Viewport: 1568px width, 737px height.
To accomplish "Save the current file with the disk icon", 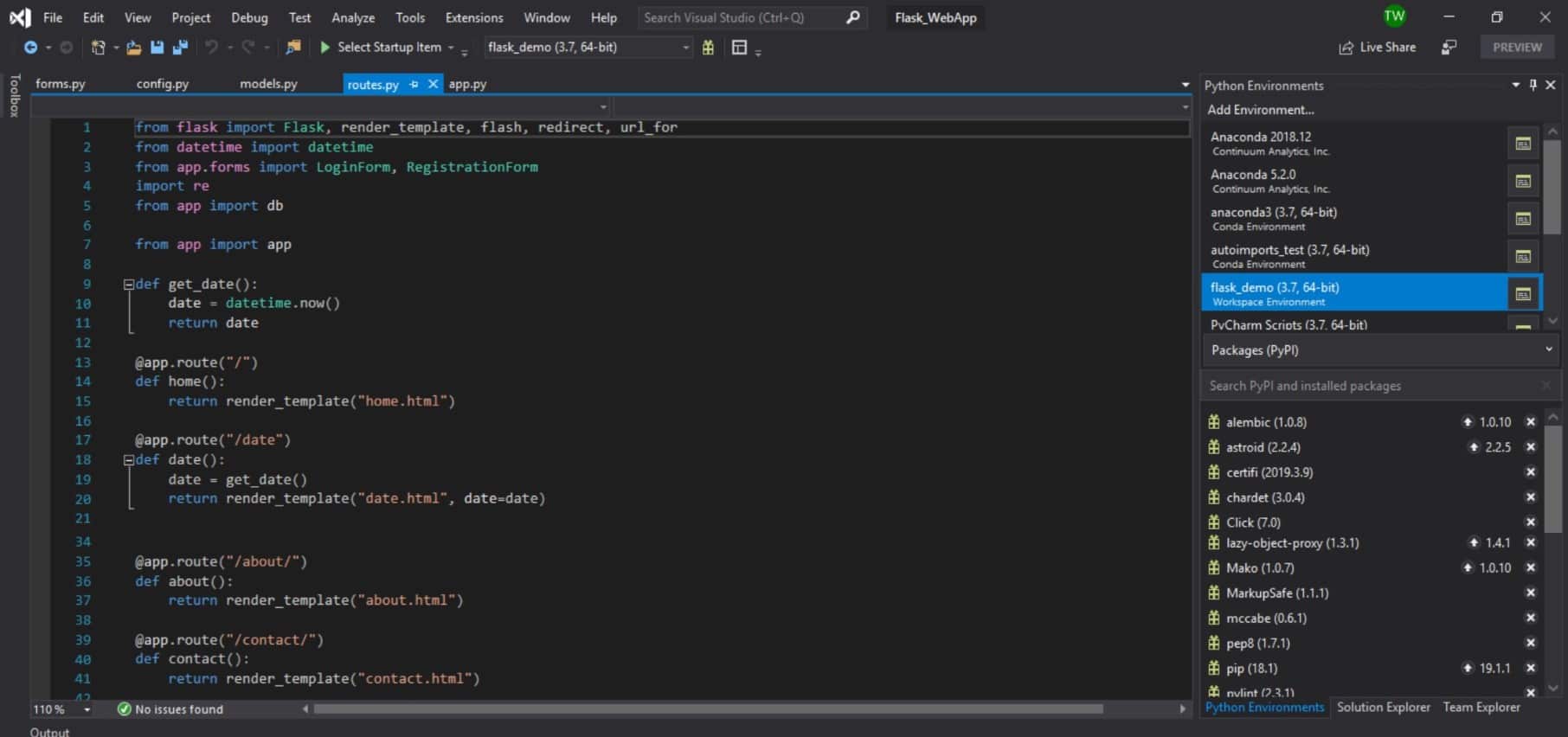I will [157, 48].
